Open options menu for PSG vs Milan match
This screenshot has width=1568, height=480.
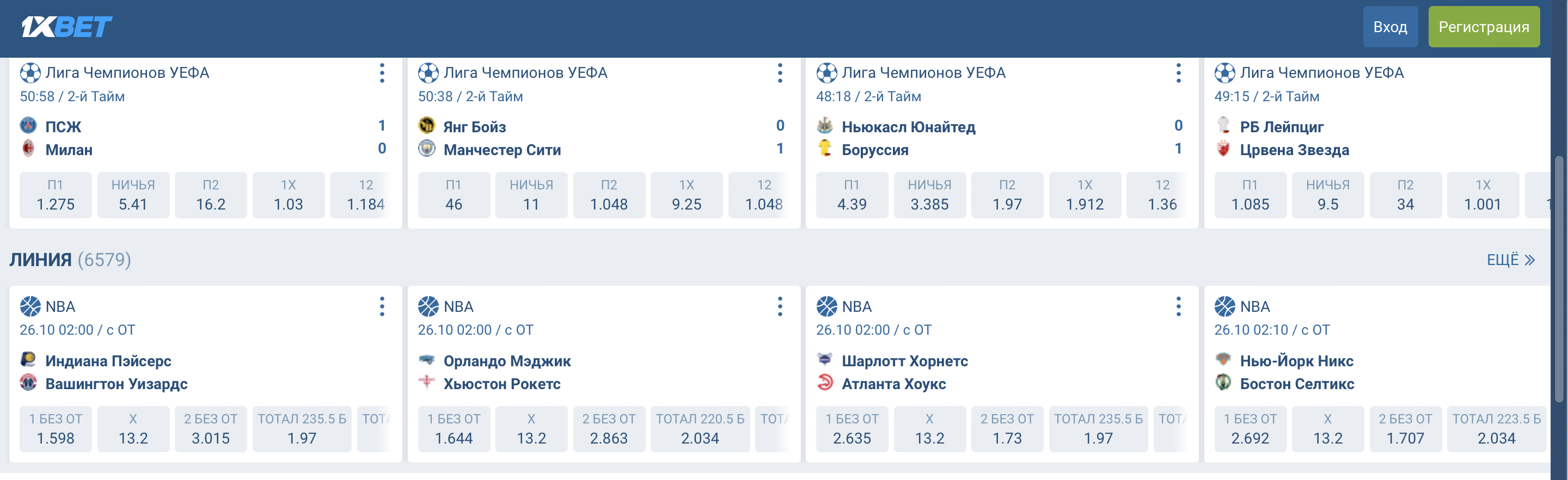coord(382,73)
